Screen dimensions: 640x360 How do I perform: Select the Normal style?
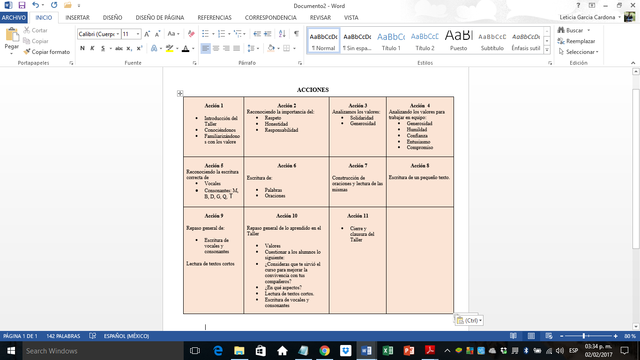323,41
